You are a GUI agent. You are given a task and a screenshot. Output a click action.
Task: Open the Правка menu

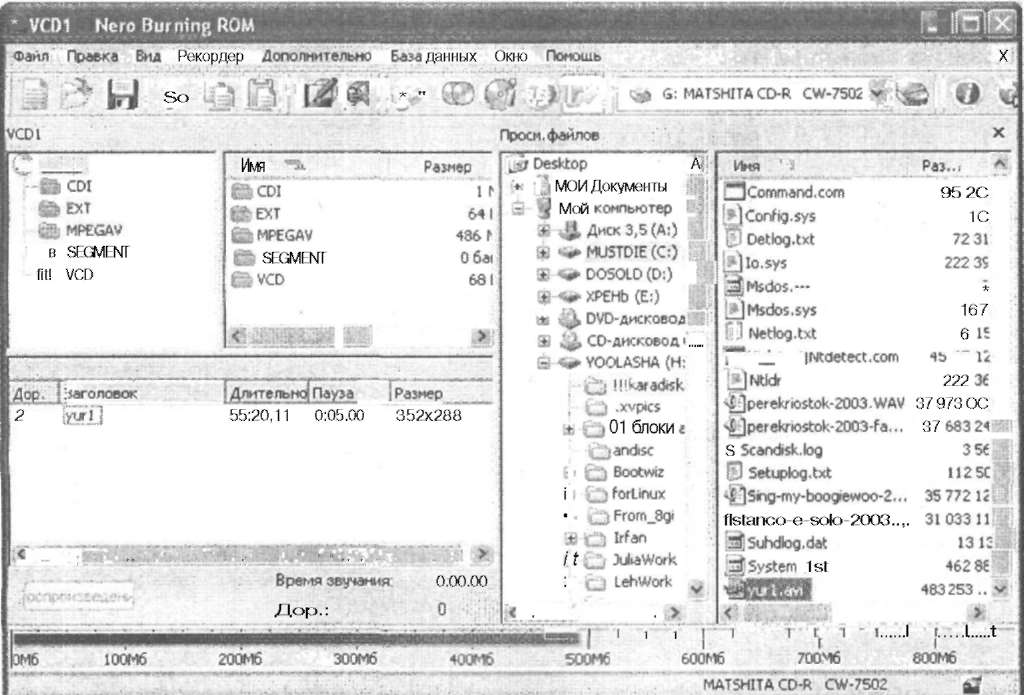pos(92,56)
